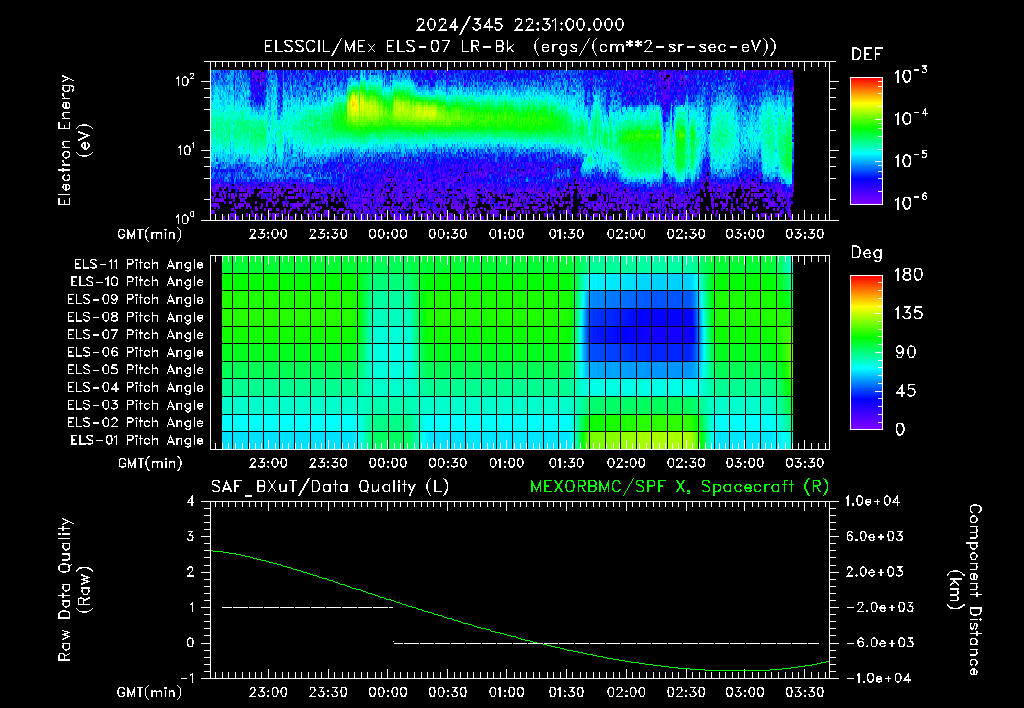Click the Electron Energy (eV) axis label

74,140
